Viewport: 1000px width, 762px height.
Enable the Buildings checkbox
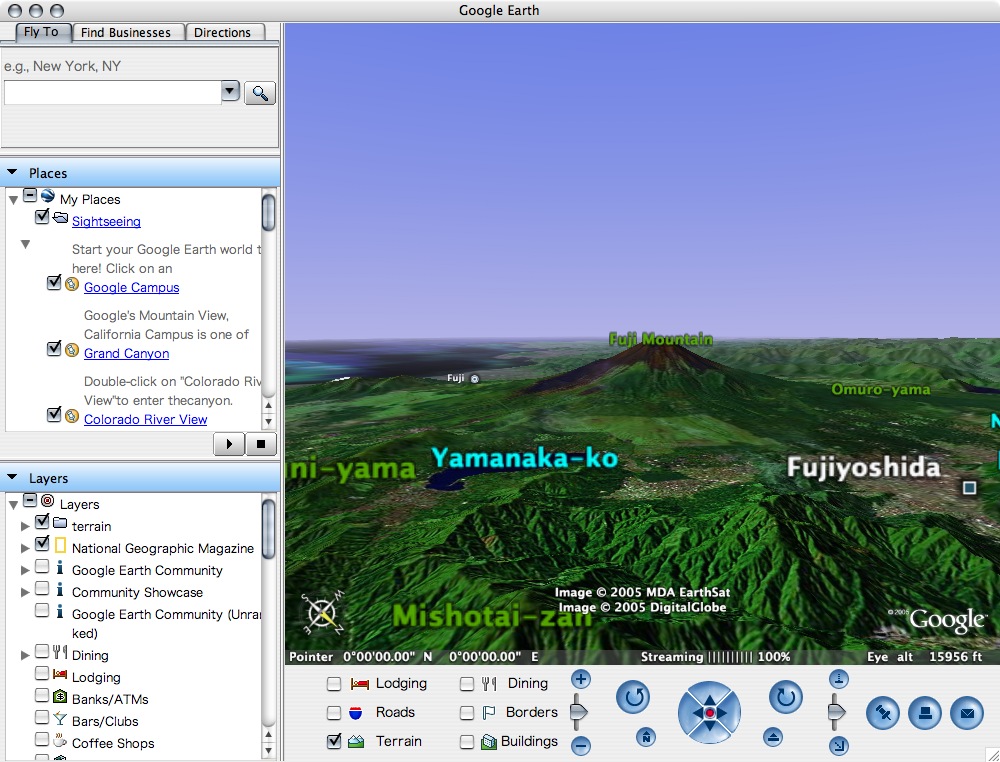tap(467, 742)
